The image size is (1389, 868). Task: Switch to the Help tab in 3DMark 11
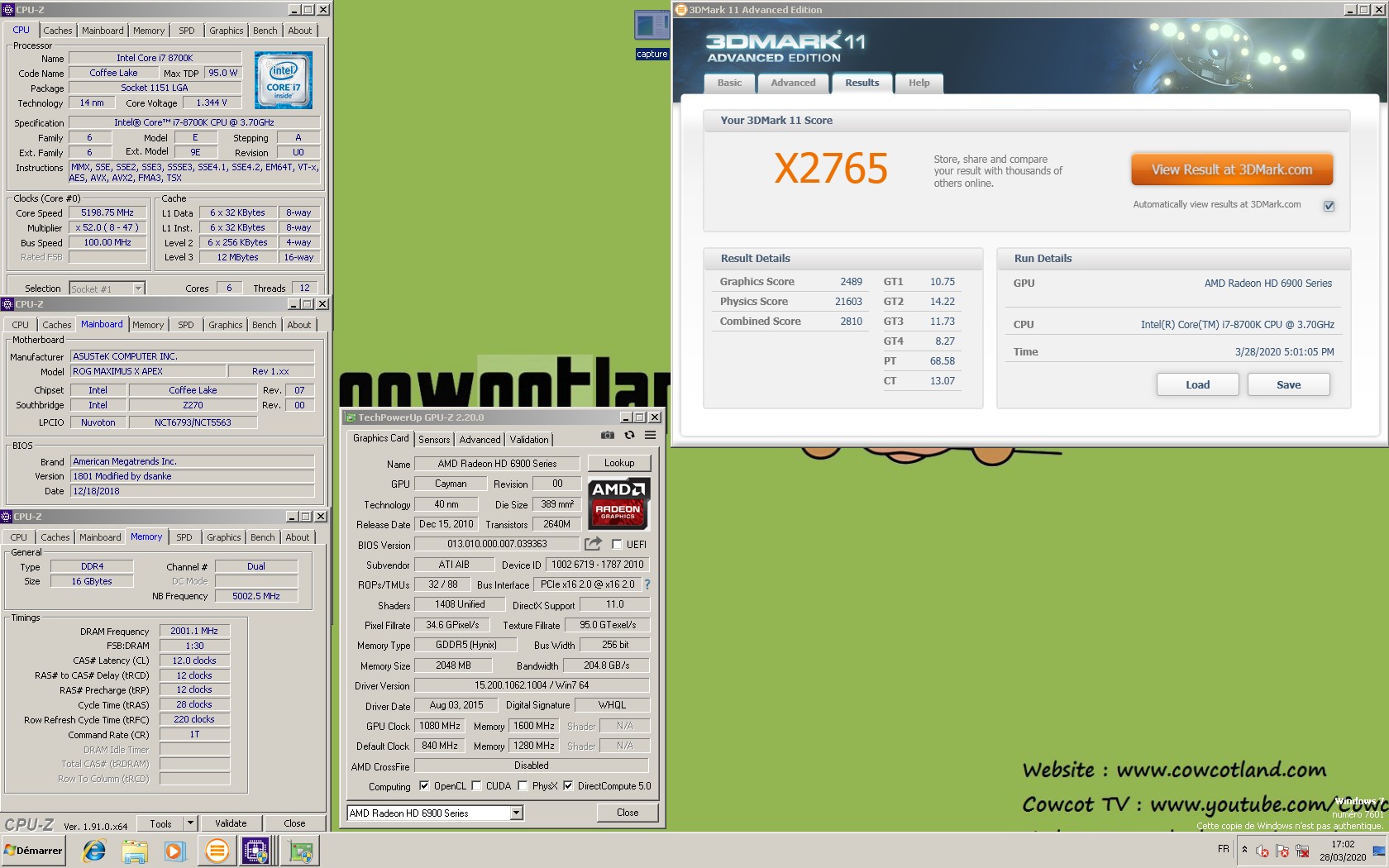tap(919, 83)
